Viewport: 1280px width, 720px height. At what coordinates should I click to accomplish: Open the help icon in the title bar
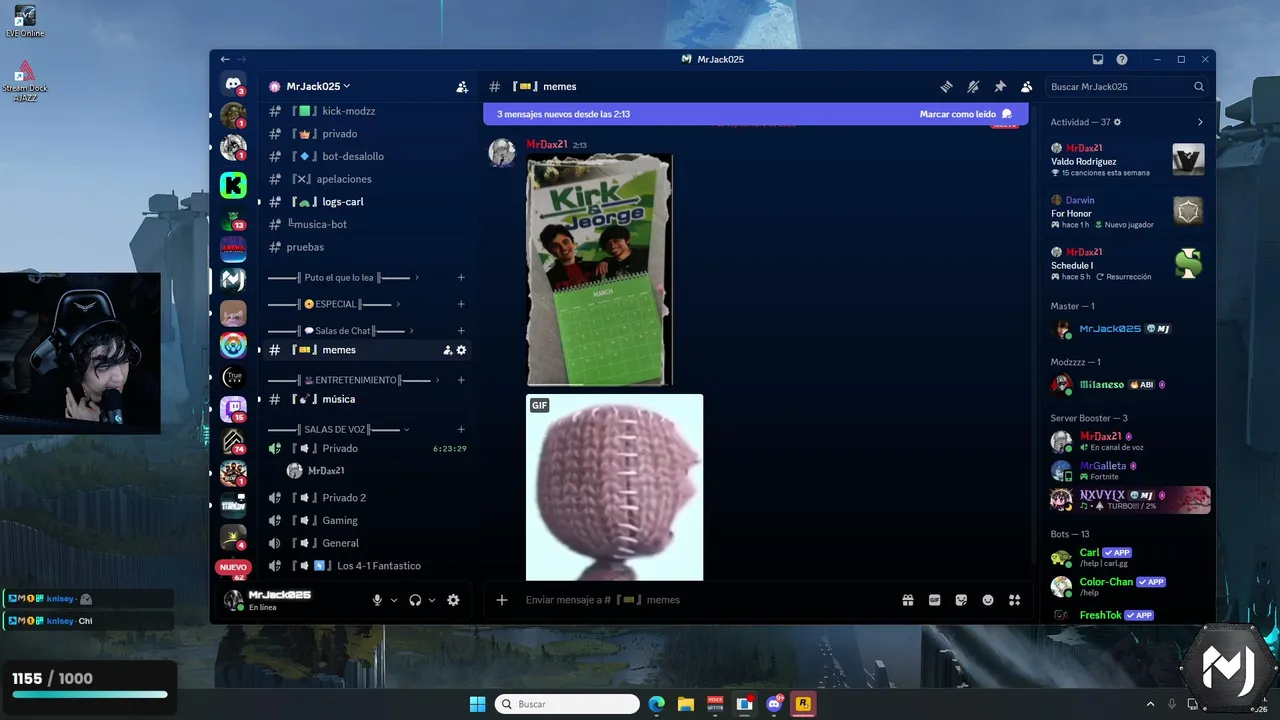click(1122, 59)
